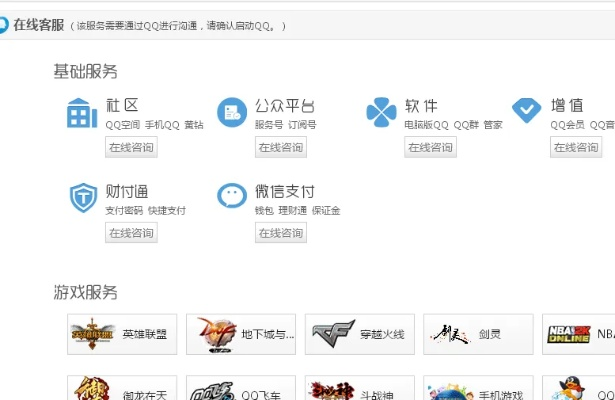Click the 软件 four-leaf clover icon
615x400 pixels.
(x=381, y=112)
